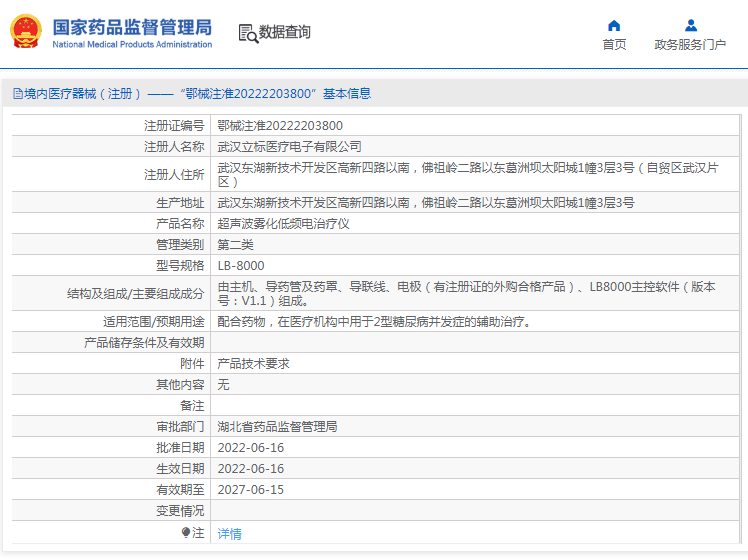Click the 结构及组成/主要组成成分 label
Screen dimensions: 748x560
click(x=135, y=294)
